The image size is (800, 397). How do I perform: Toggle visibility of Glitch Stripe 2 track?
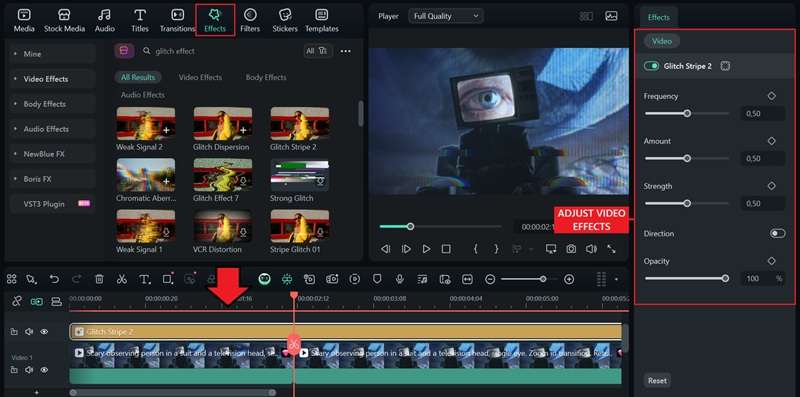44,332
